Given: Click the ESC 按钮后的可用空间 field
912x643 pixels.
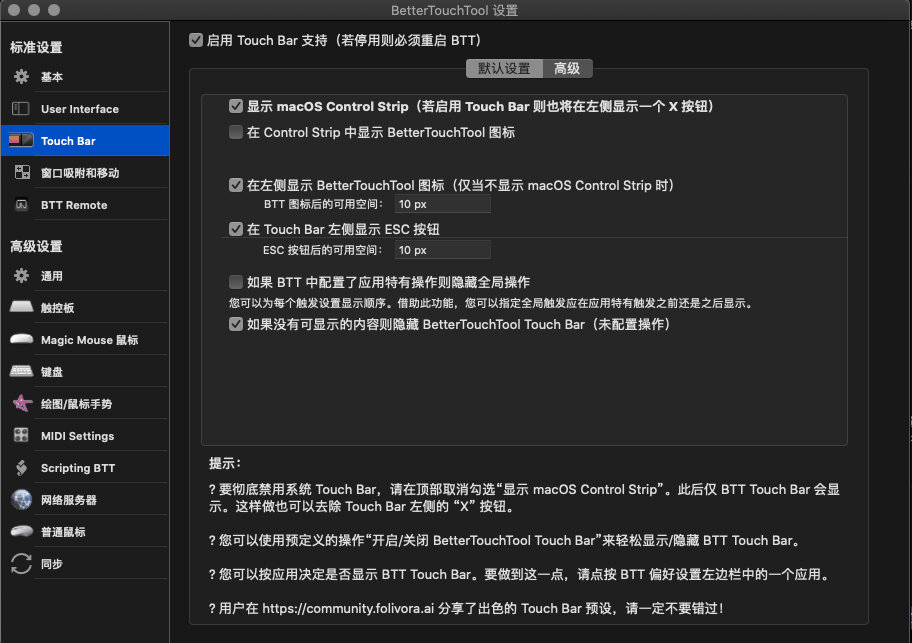Looking at the screenshot, I should point(442,250).
